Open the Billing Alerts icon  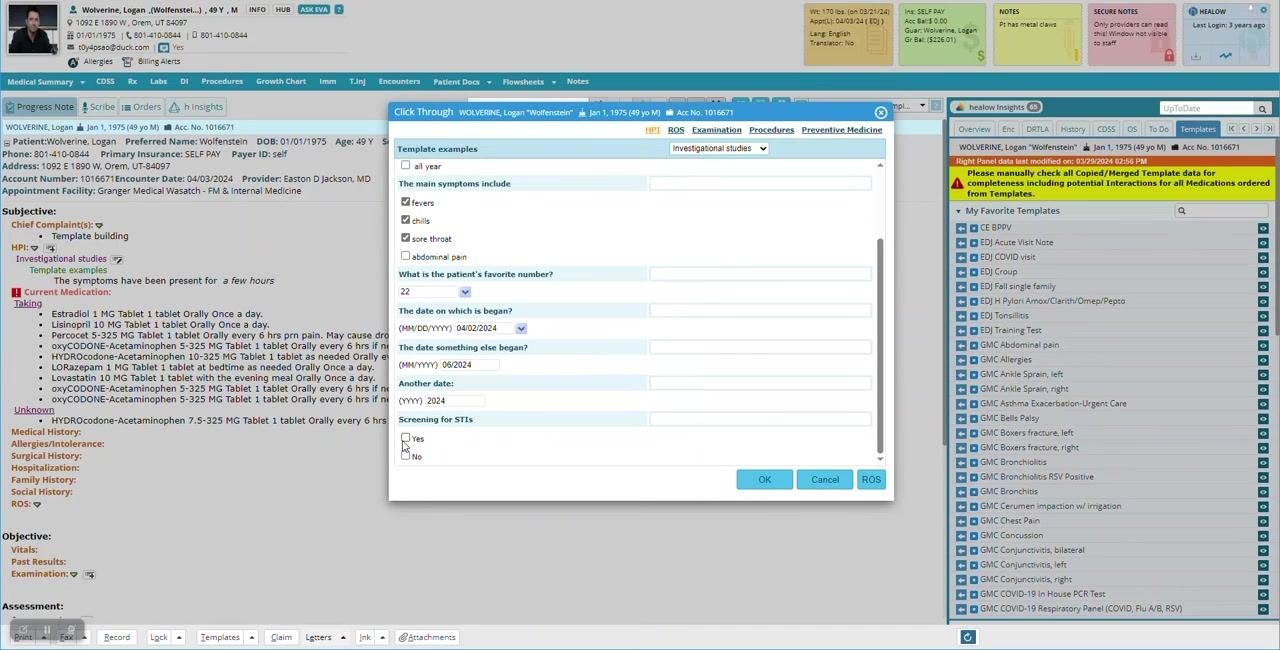click(x=127, y=62)
